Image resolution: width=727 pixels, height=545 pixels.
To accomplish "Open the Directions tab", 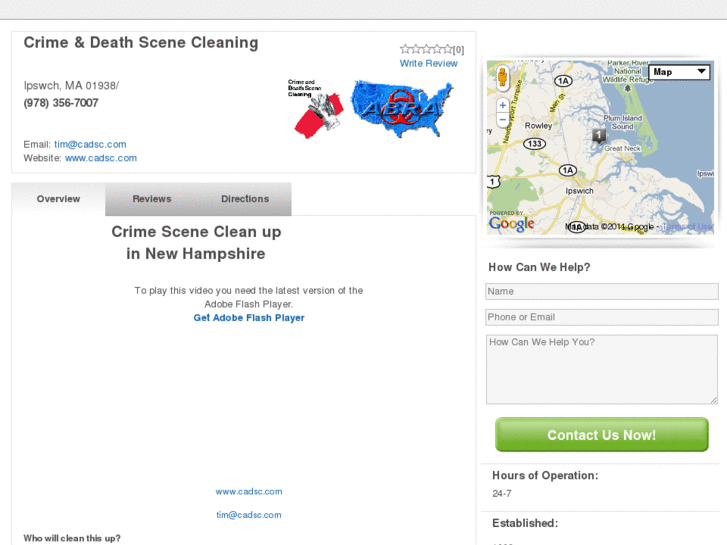I will pos(245,199).
